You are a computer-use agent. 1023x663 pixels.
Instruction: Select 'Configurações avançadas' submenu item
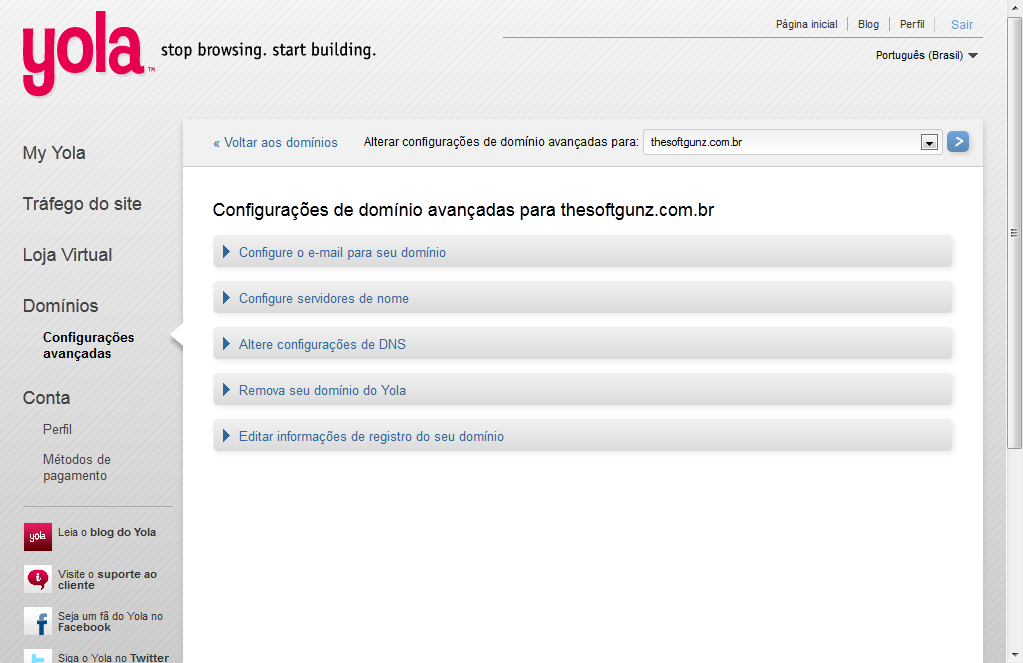coord(89,345)
